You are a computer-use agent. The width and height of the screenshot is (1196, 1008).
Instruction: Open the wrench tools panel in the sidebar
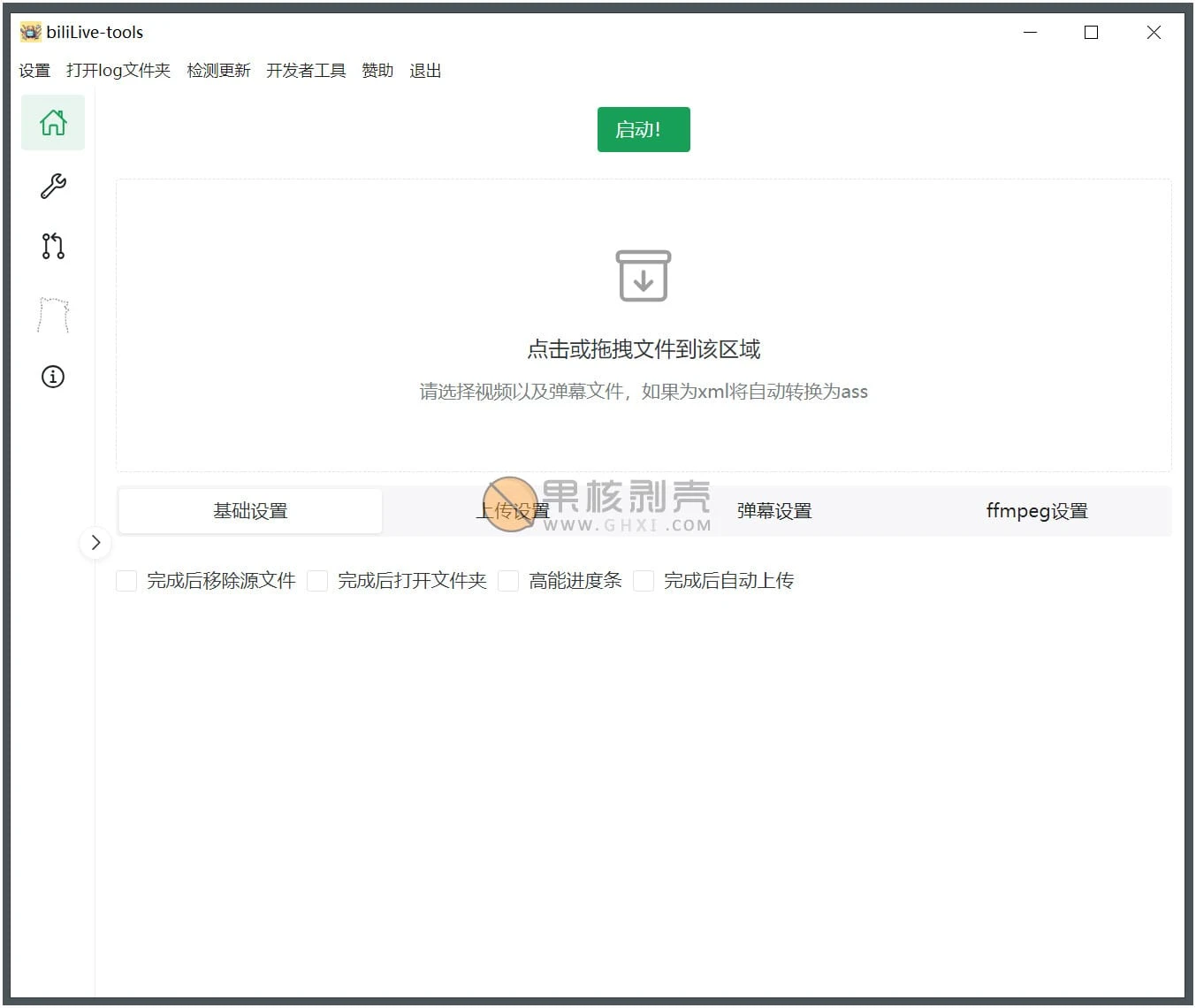click(x=52, y=187)
